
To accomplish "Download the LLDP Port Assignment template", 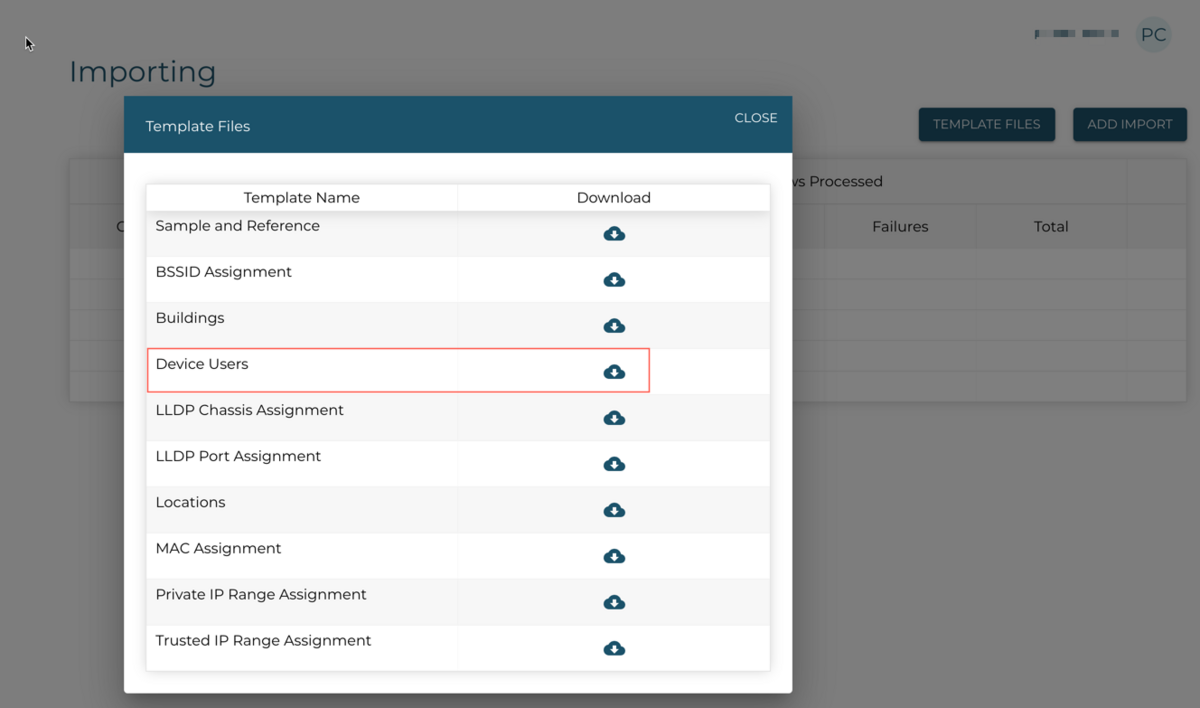I will point(614,463).
